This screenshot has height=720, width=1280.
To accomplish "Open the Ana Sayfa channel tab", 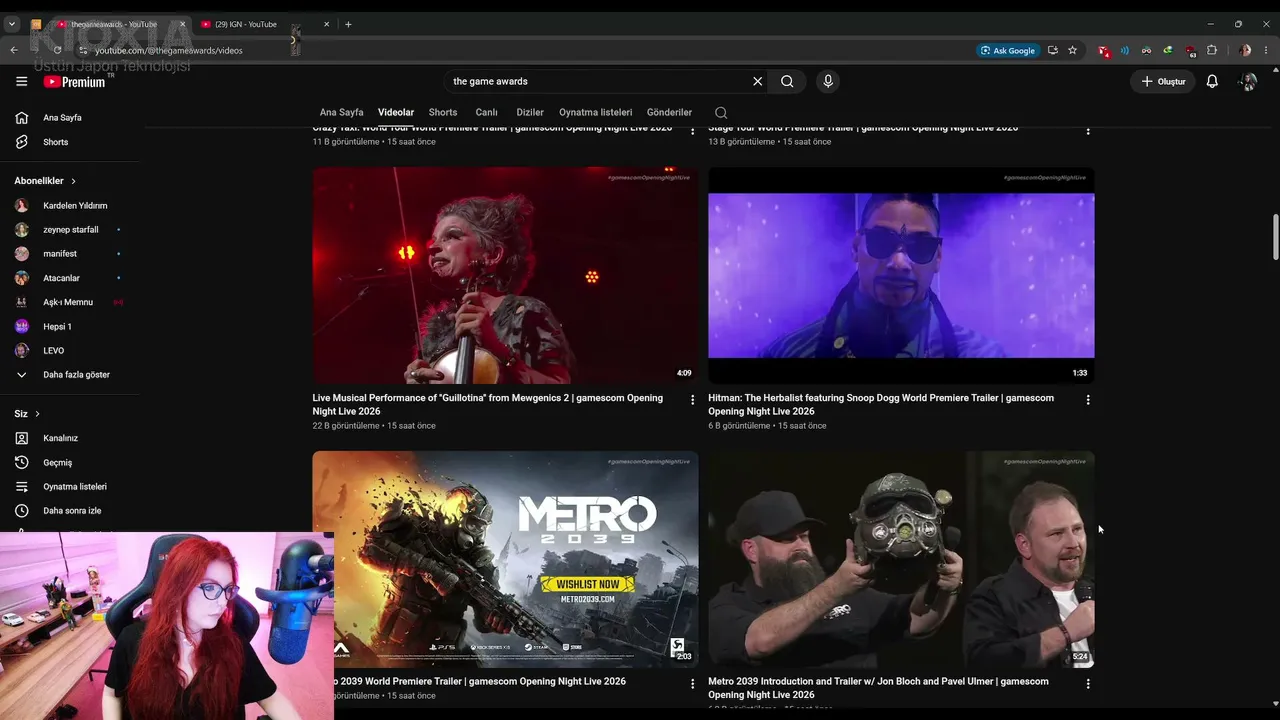I will tap(342, 112).
